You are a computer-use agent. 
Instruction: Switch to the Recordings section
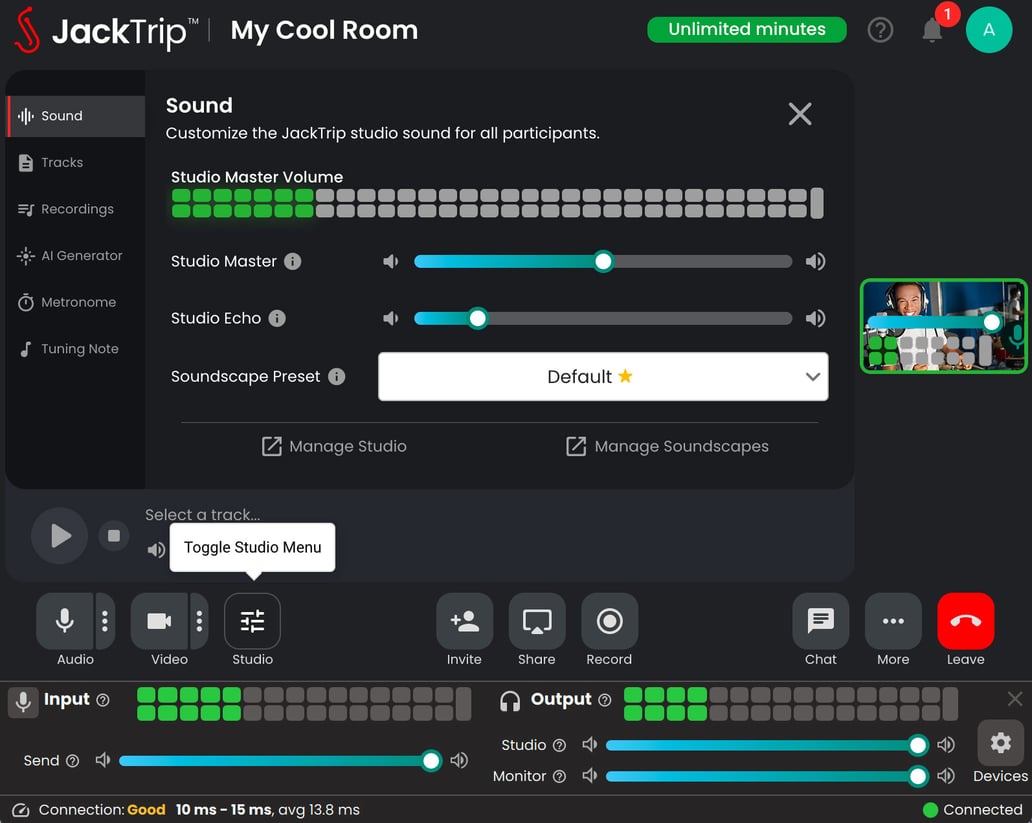75,209
